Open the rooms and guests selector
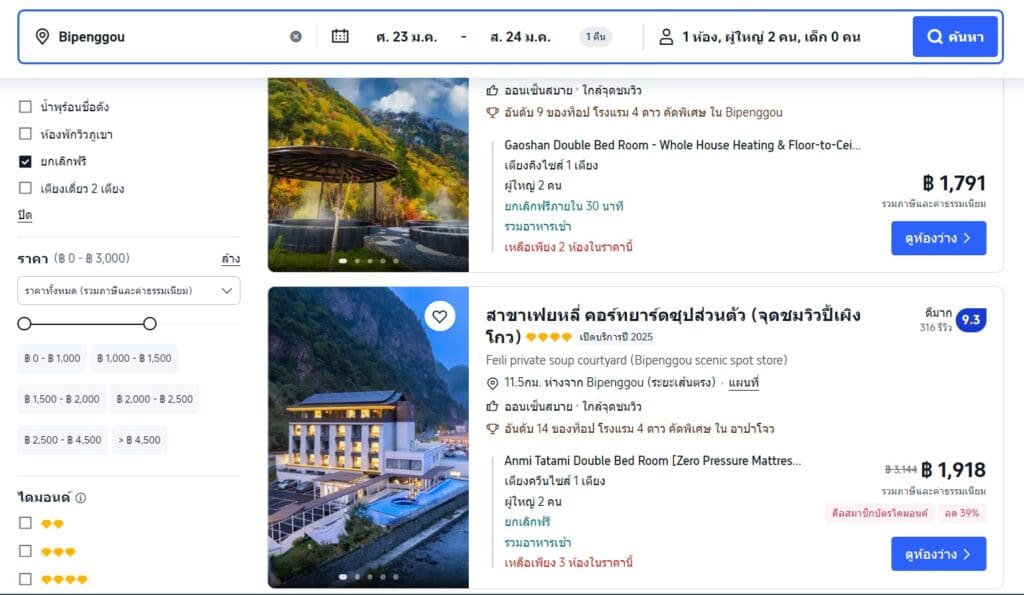The height and width of the screenshot is (595, 1024). coord(771,37)
